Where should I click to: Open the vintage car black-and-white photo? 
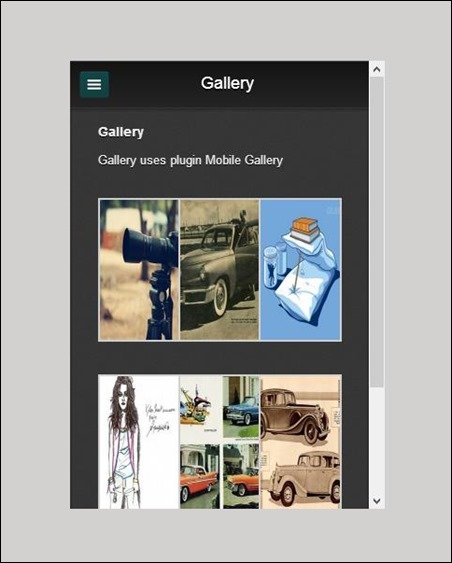coord(219,270)
